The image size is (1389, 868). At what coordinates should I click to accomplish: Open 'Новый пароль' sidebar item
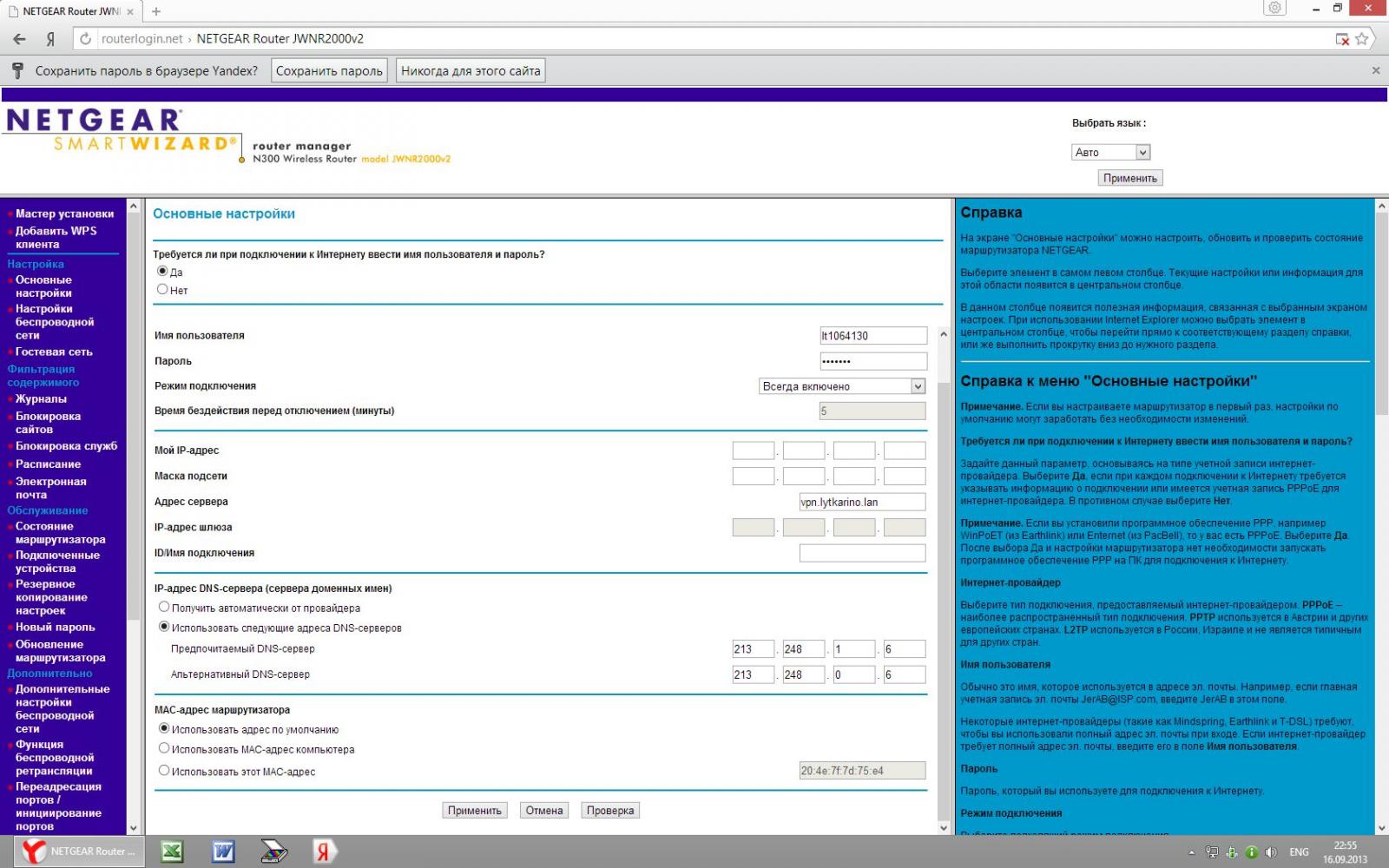pos(55,627)
